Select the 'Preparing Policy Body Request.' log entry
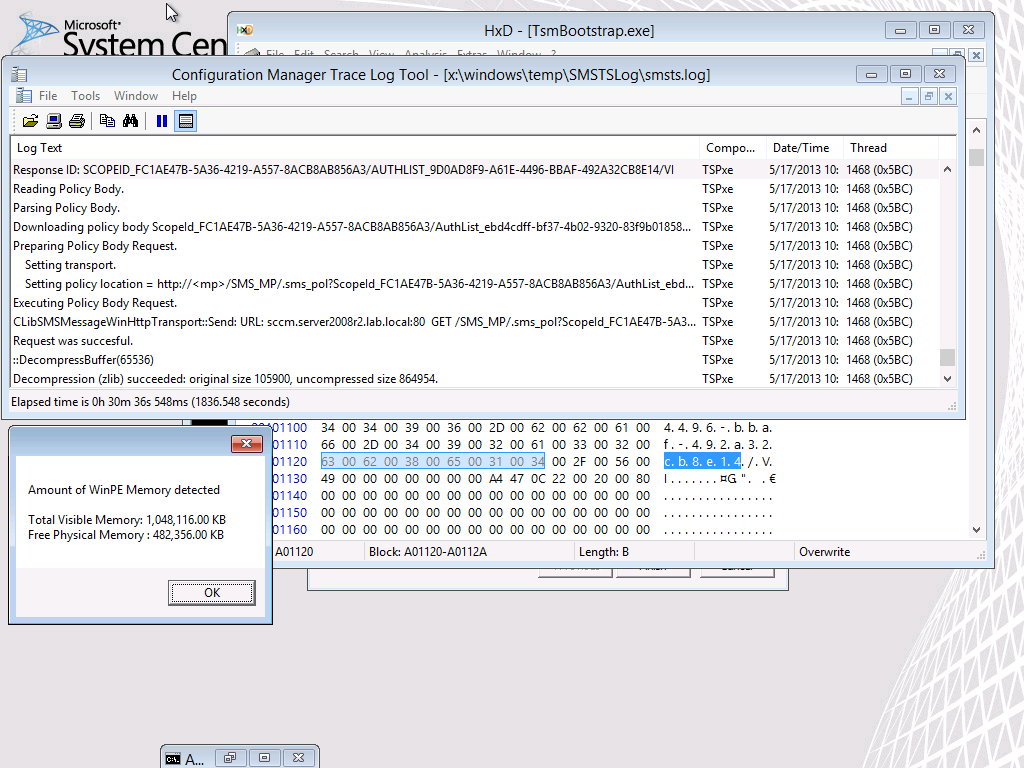The image size is (1024, 768). click(x=475, y=246)
